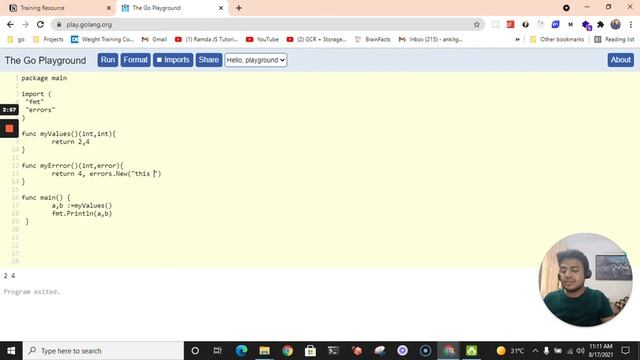This screenshot has width=640, height=360.
Task: Open the Hello, playground examples dropdown
Action: coord(256,60)
